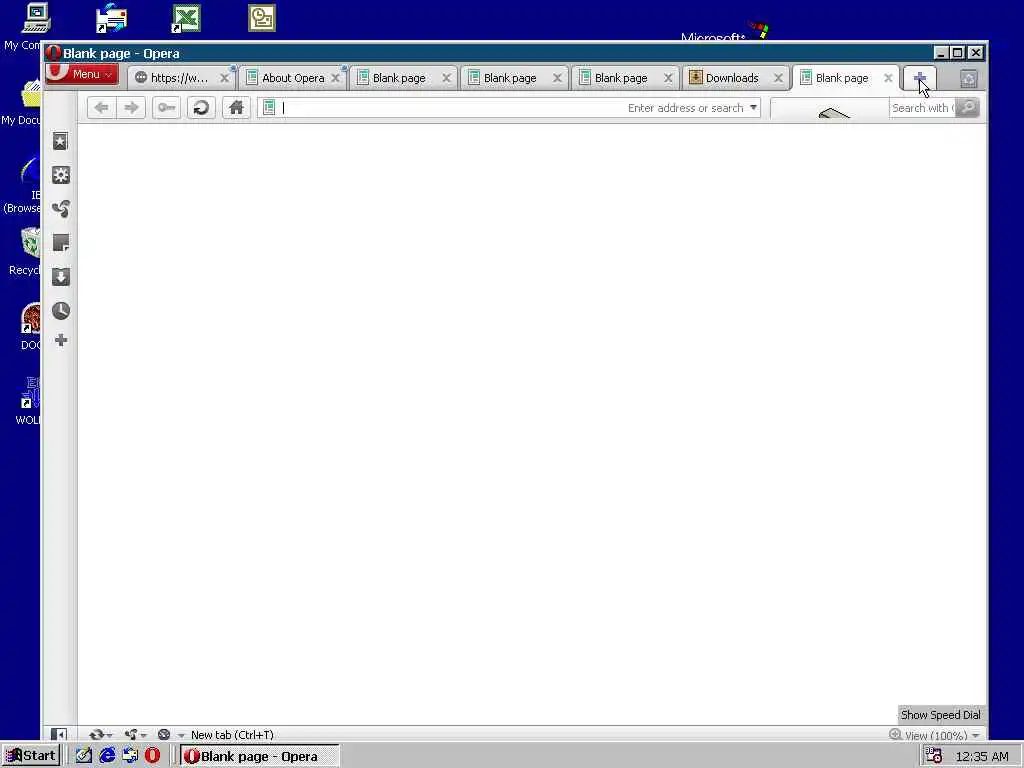Click the search magnifier button

pos(967,108)
